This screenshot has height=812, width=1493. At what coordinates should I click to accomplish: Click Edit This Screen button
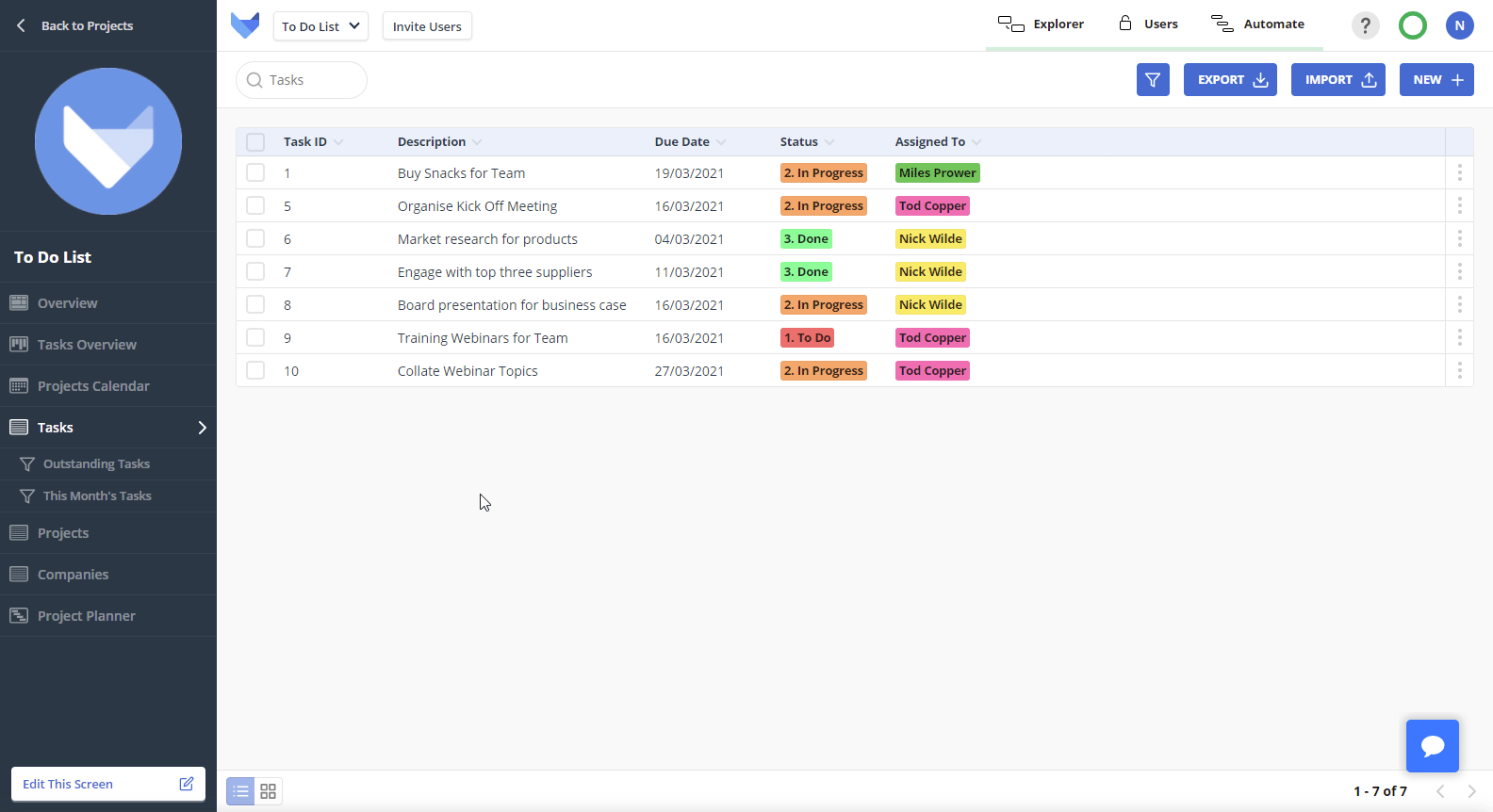(108, 784)
